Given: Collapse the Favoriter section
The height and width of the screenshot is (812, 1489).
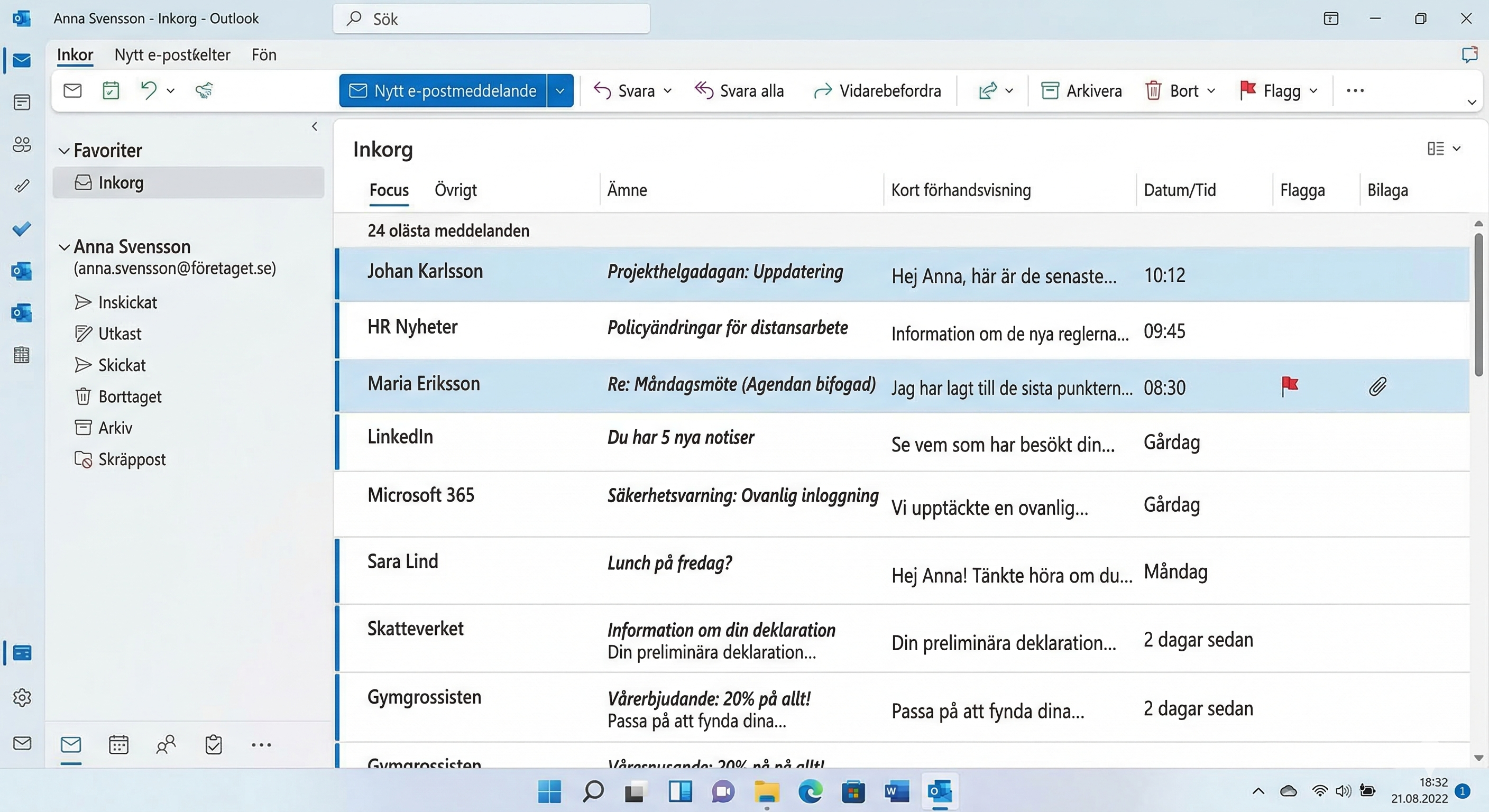Looking at the screenshot, I should (64, 151).
